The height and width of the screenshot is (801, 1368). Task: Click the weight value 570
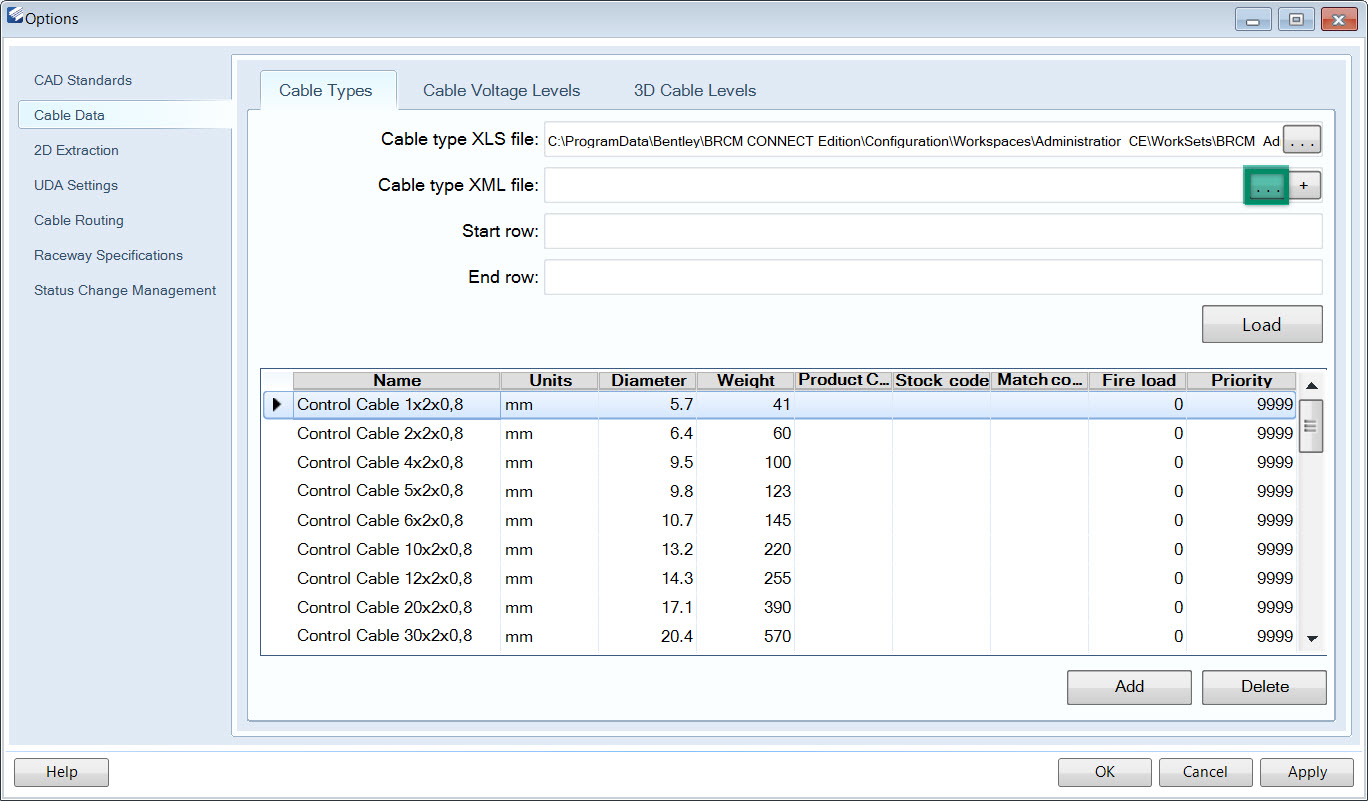coord(777,636)
